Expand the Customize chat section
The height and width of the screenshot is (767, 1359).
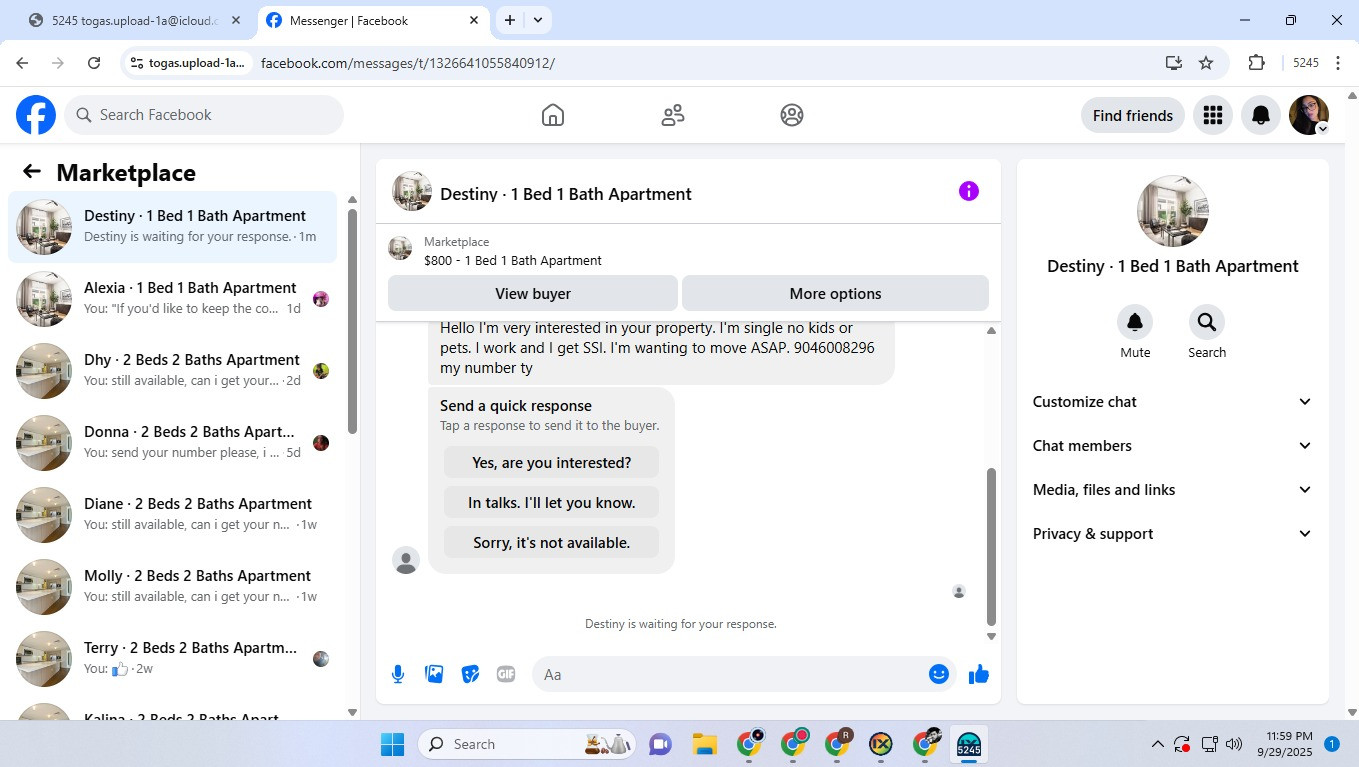(1173, 402)
